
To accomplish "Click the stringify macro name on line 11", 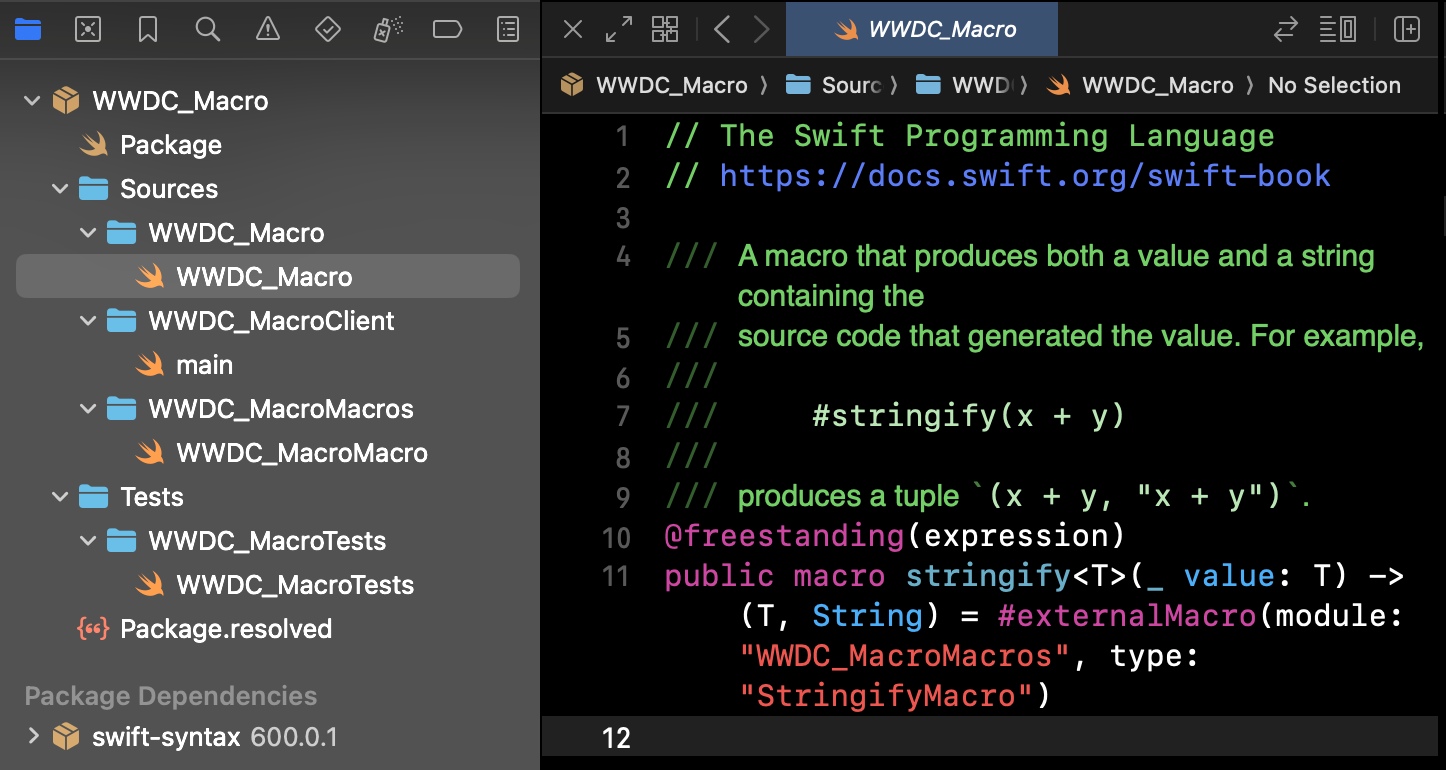I will pos(988,576).
